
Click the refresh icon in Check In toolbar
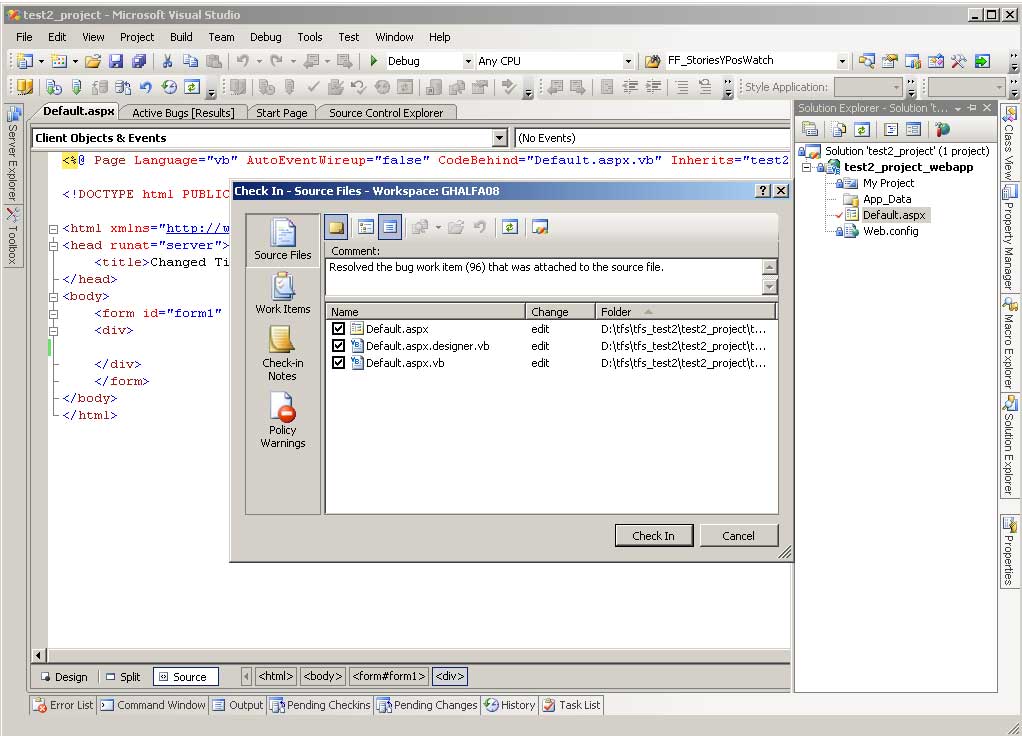pos(510,227)
